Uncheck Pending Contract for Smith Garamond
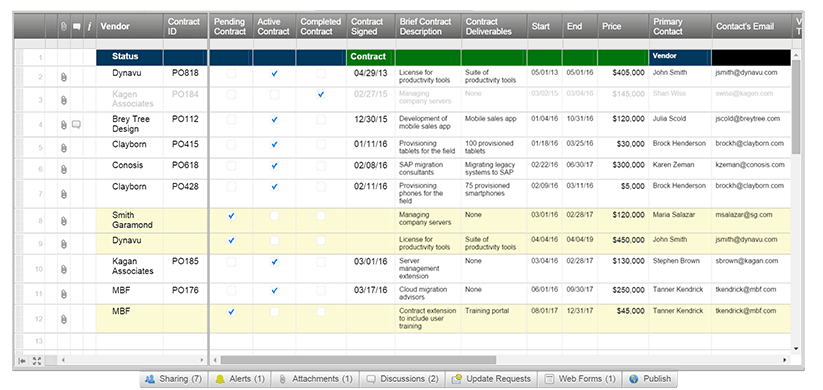823x390 pixels. pyautogui.click(x=231, y=216)
